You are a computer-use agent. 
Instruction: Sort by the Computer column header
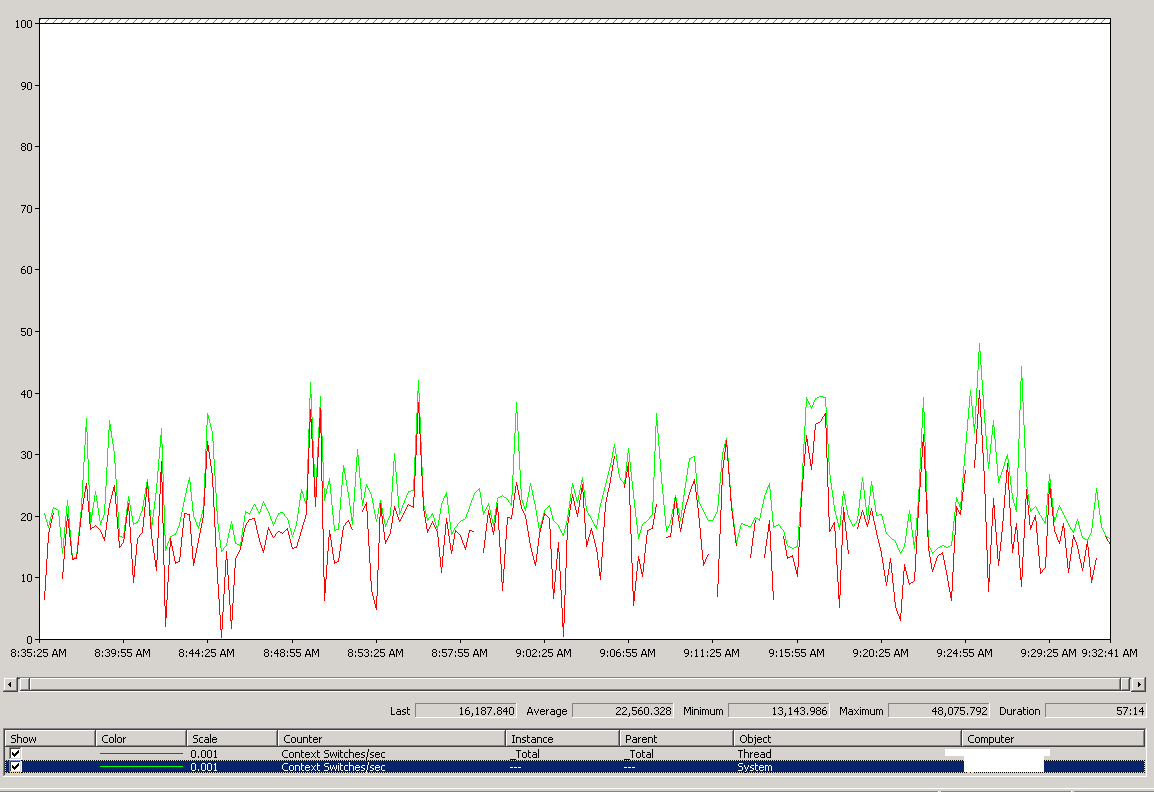(x=1052, y=739)
